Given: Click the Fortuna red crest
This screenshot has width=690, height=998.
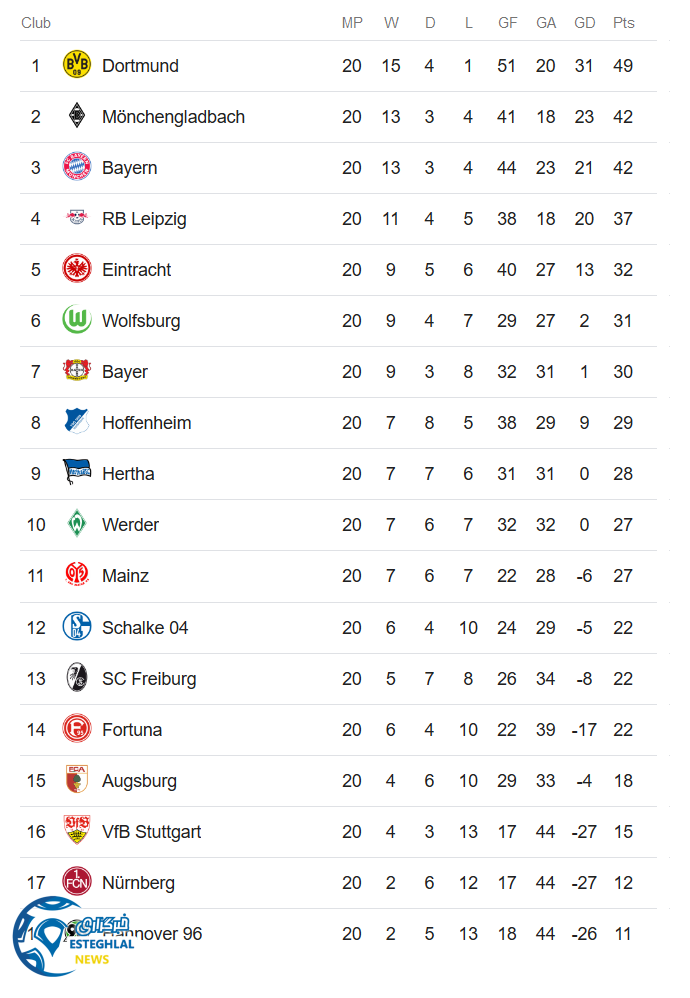Looking at the screenshot, I should click(77, 730).
